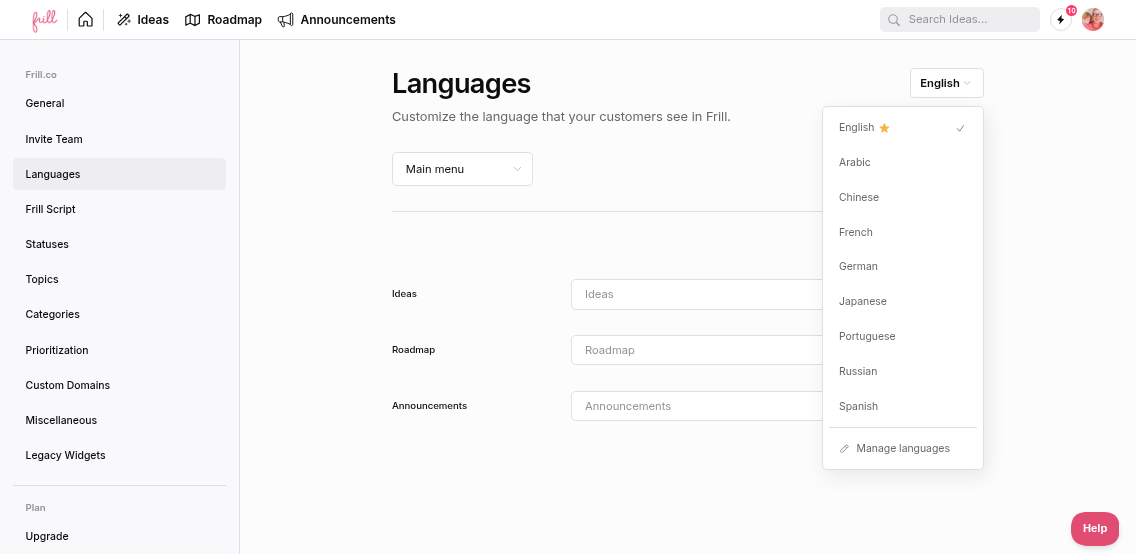1136x554 pixels.
Task: Open the Help button
Action: pos(1095,529)
